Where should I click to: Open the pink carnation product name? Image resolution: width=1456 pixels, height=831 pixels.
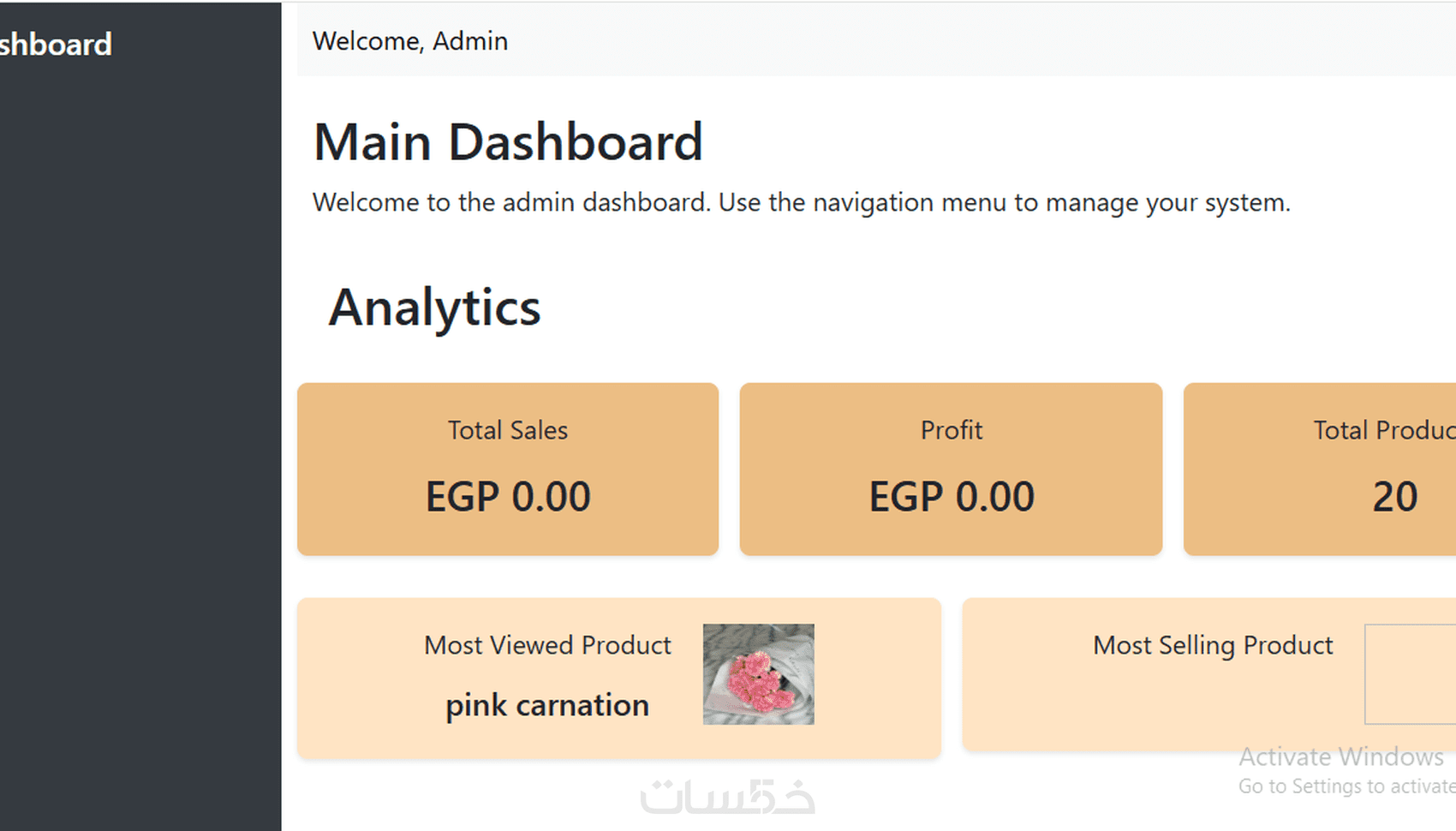tap(547, 706)
